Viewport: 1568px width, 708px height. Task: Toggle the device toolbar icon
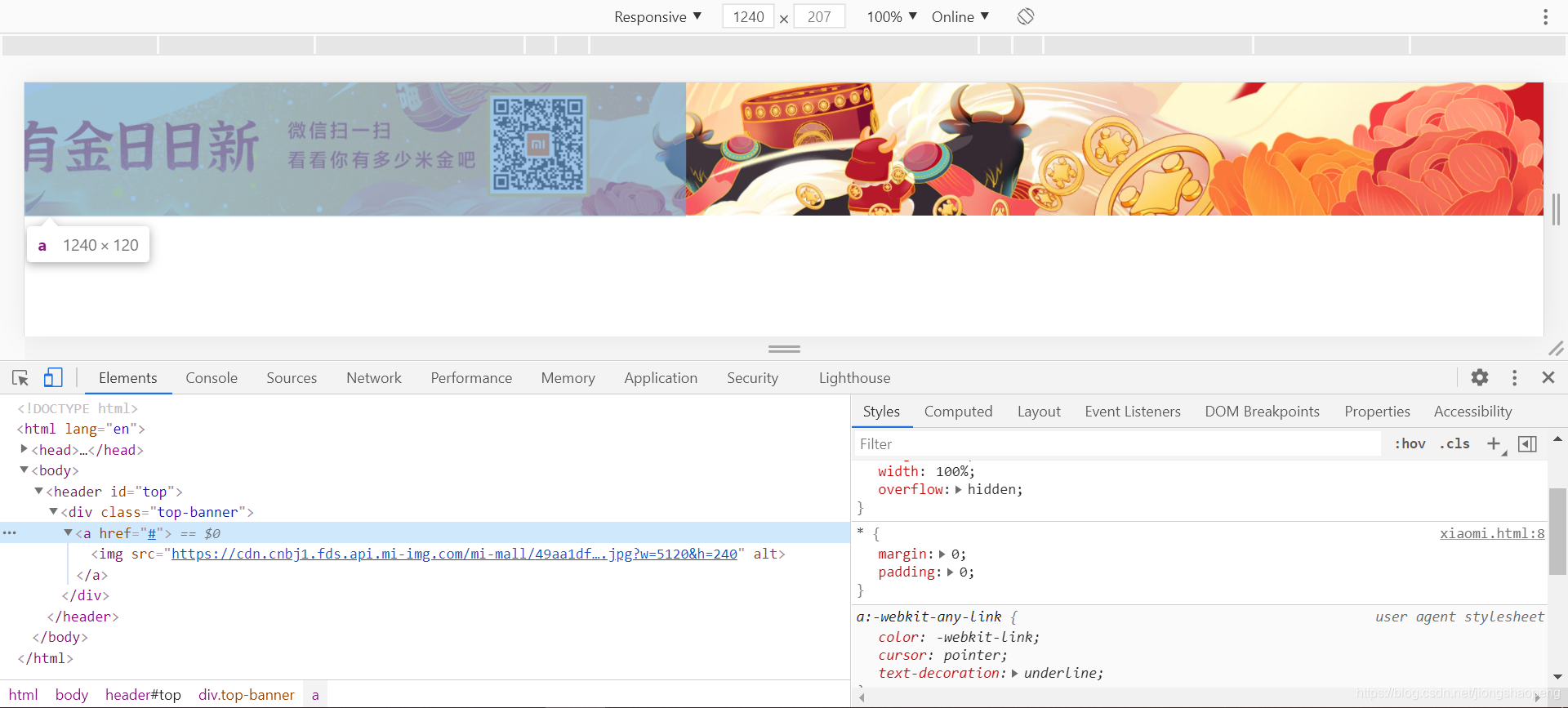tap(53, 377)
